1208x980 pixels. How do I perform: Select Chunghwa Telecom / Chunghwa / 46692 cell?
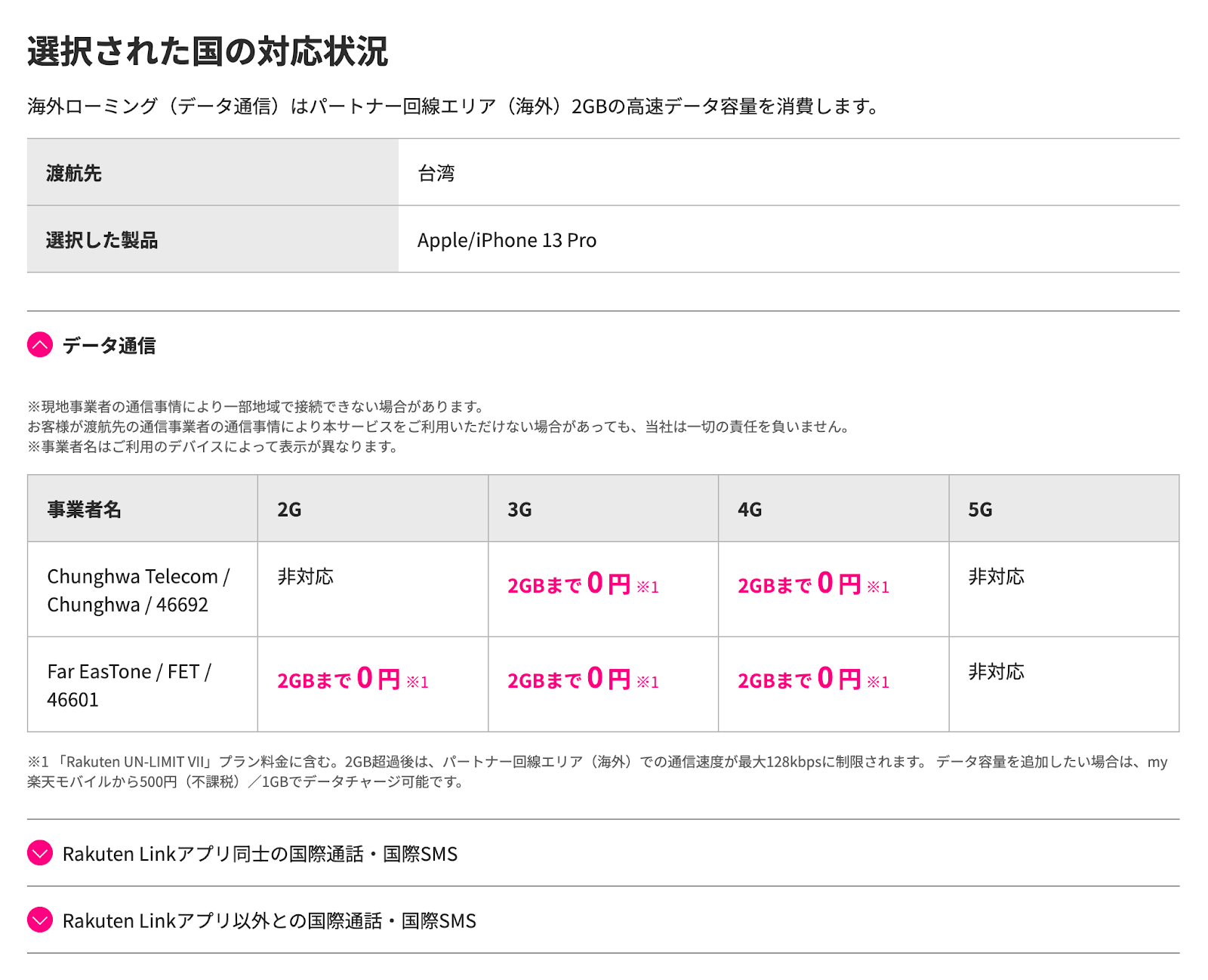tap(143, 590)
